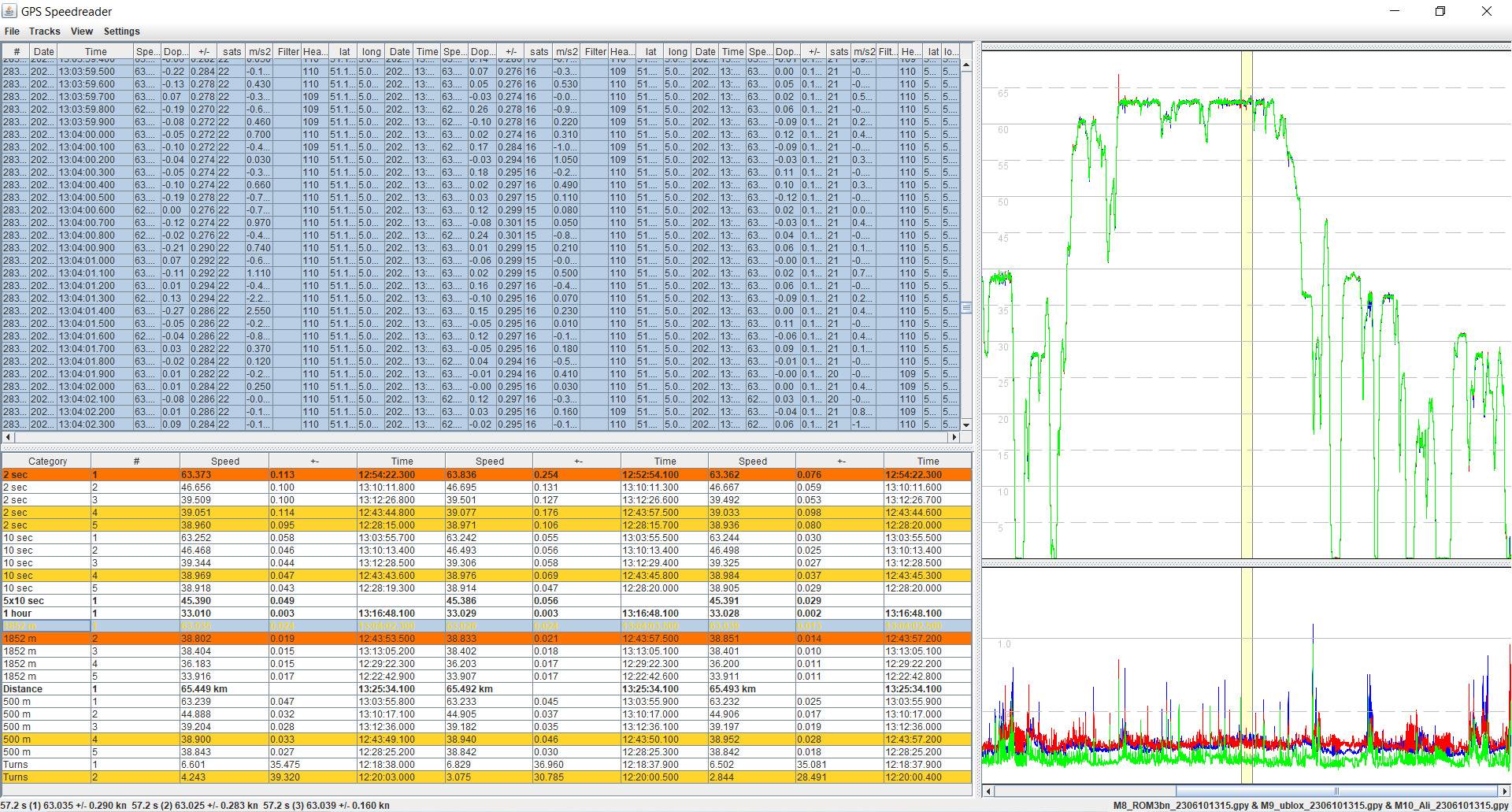Select the 5x10 sec results row

pyautogui.click(x=47, y=601)
